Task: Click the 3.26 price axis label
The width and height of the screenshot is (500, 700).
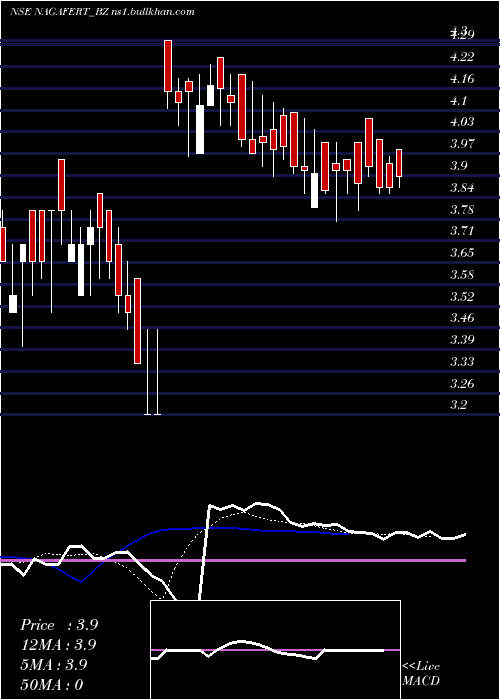Action: pyautogui.click(x=461, y=383)
